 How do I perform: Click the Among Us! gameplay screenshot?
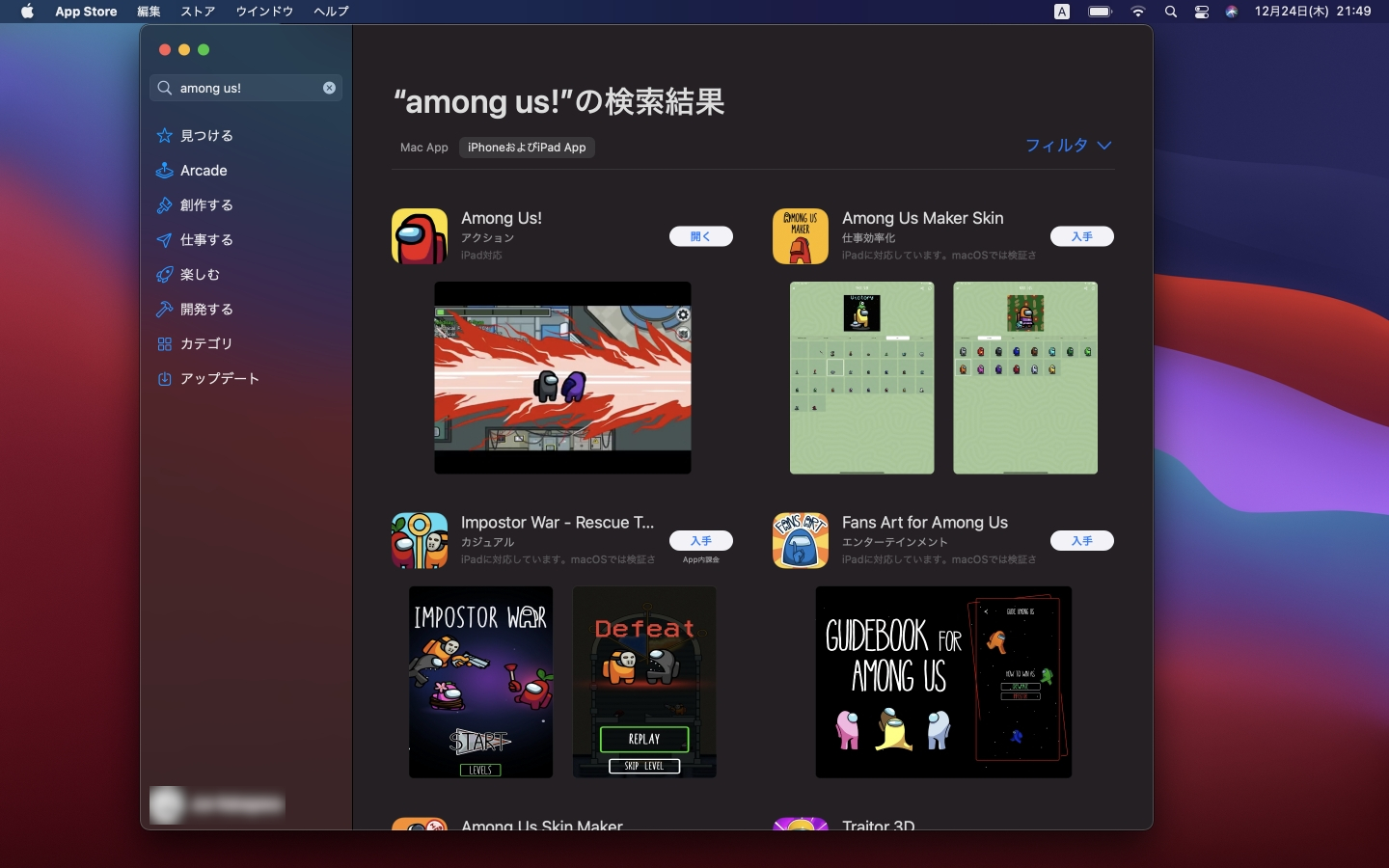click(562, 378)
